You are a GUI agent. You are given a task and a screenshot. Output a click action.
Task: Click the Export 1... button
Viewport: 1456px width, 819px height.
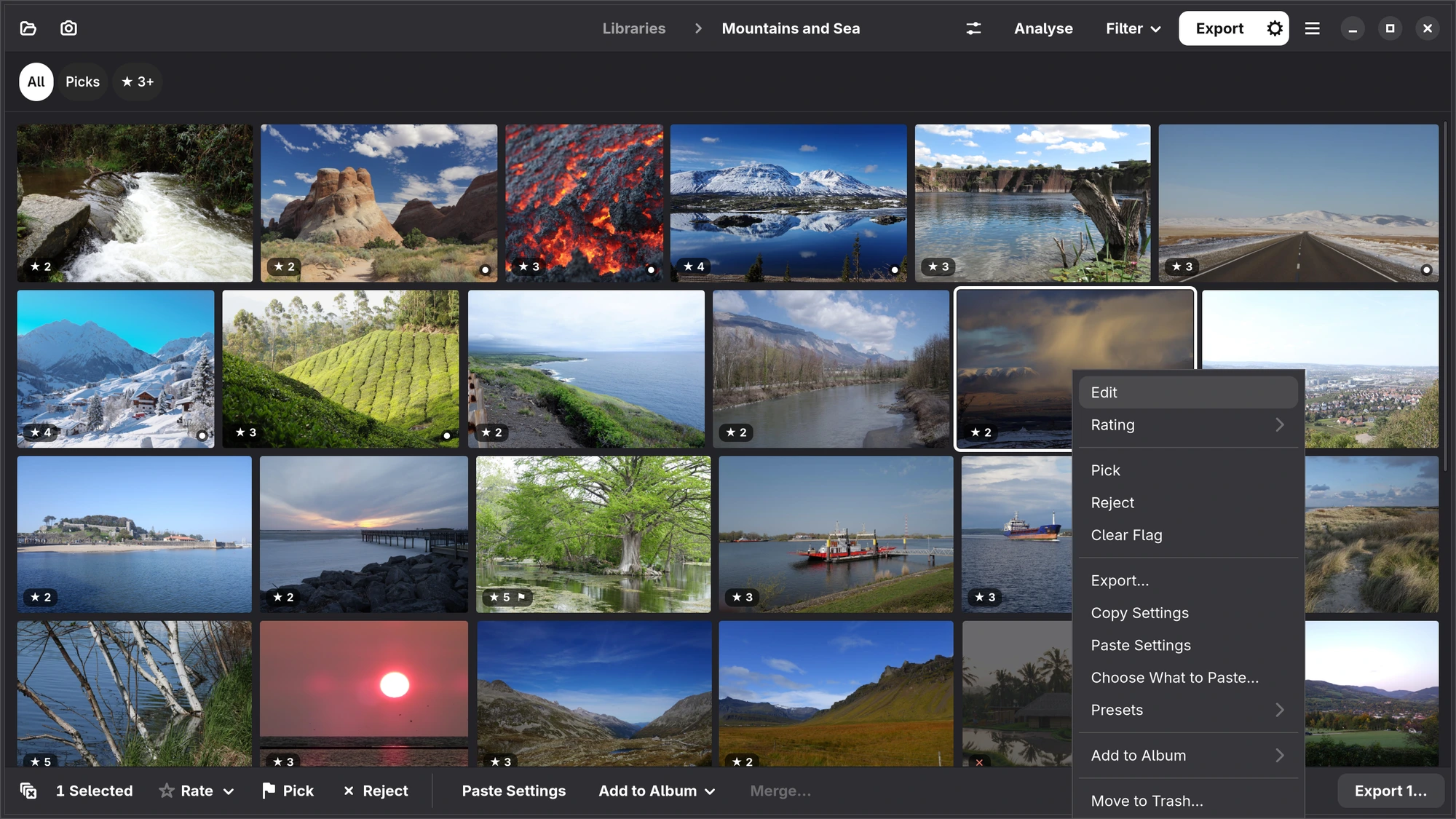click(1390, 791)
